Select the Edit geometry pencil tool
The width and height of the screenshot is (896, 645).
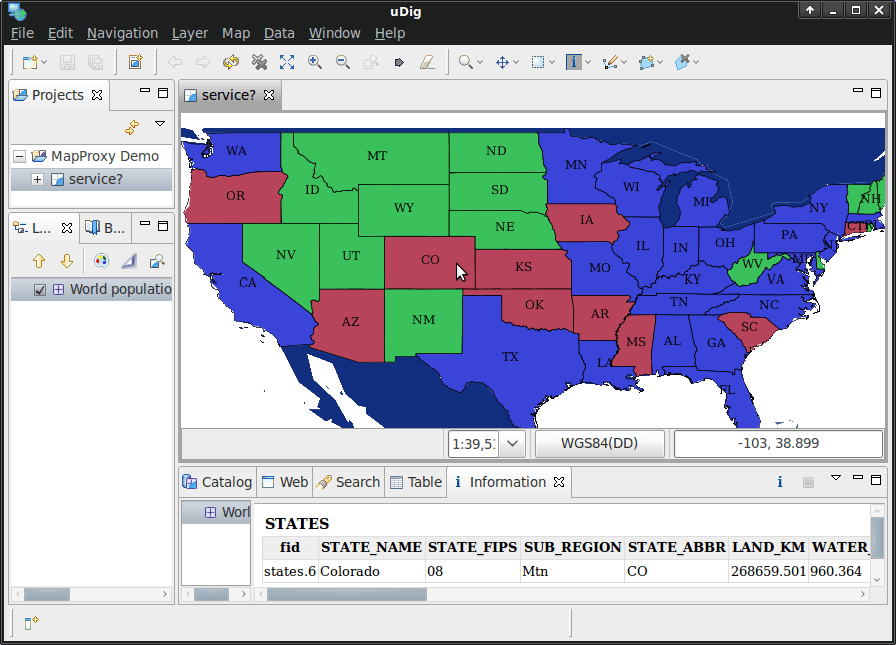coord(610,62)
